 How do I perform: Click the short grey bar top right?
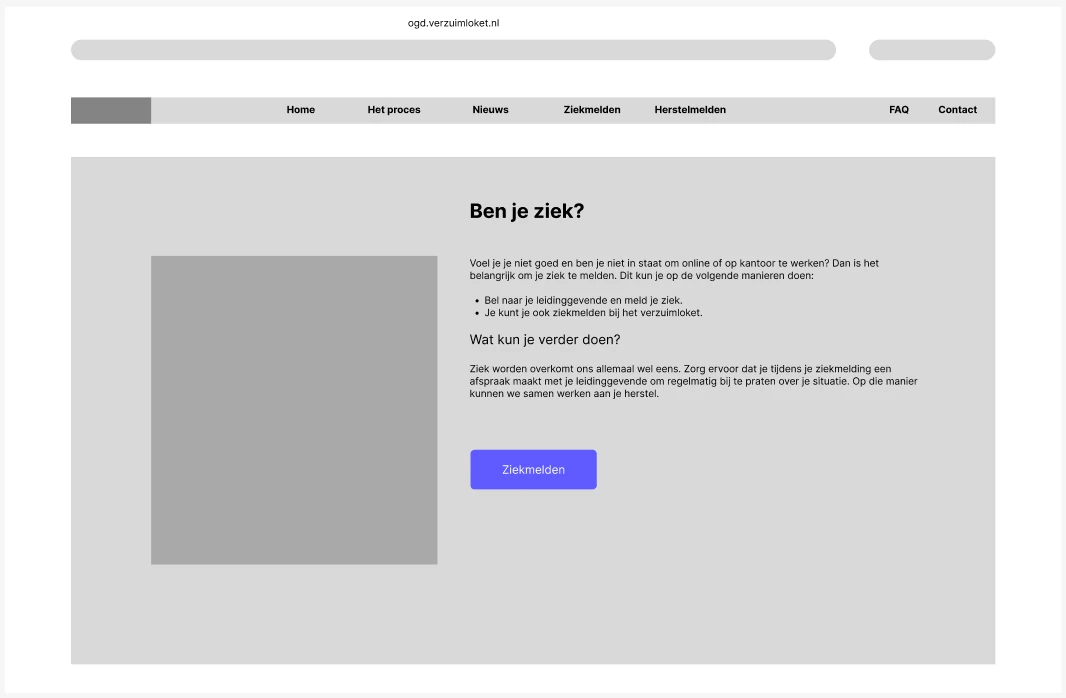(x=932, y=50)
